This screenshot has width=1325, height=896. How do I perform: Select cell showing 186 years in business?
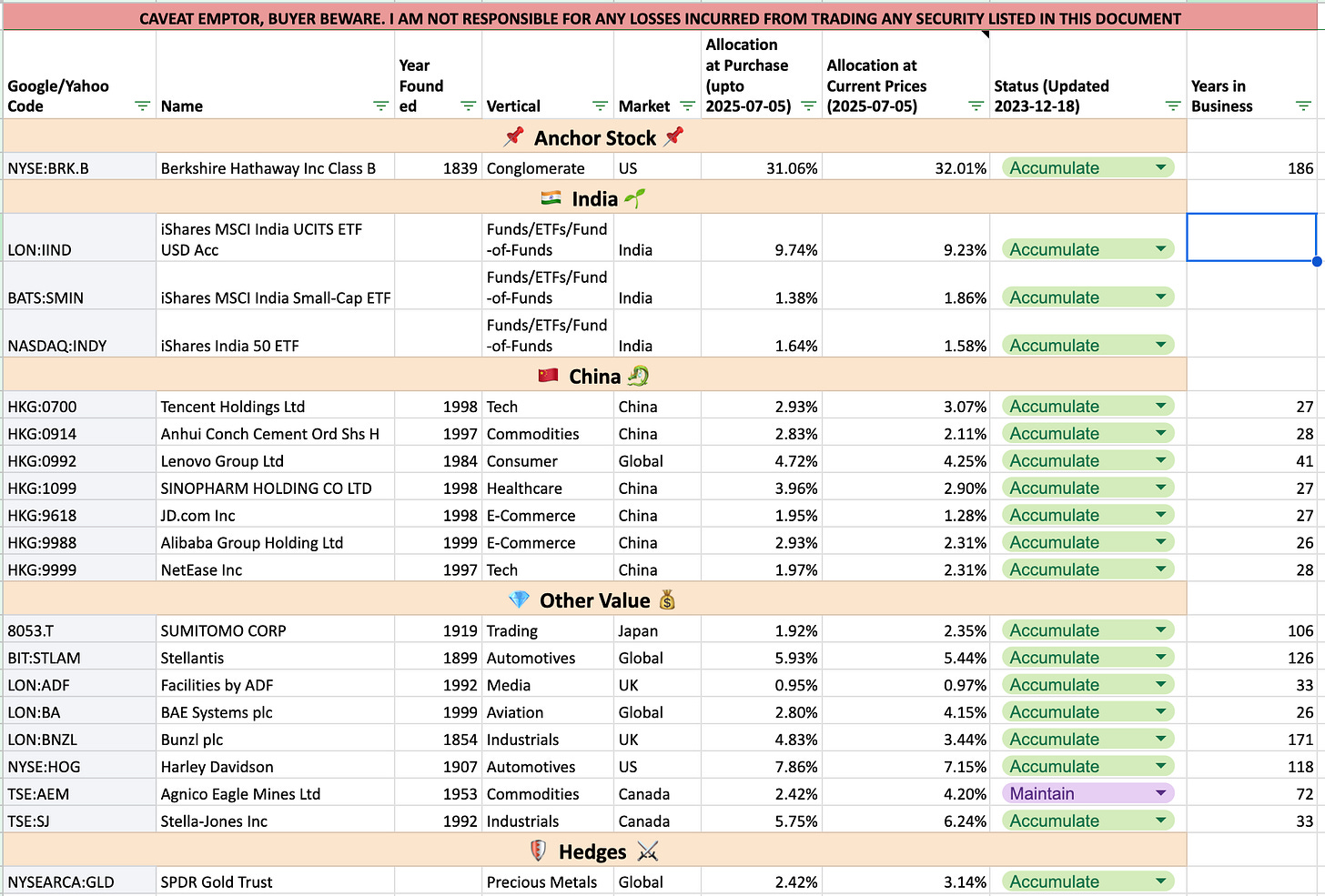(1252, 167)
